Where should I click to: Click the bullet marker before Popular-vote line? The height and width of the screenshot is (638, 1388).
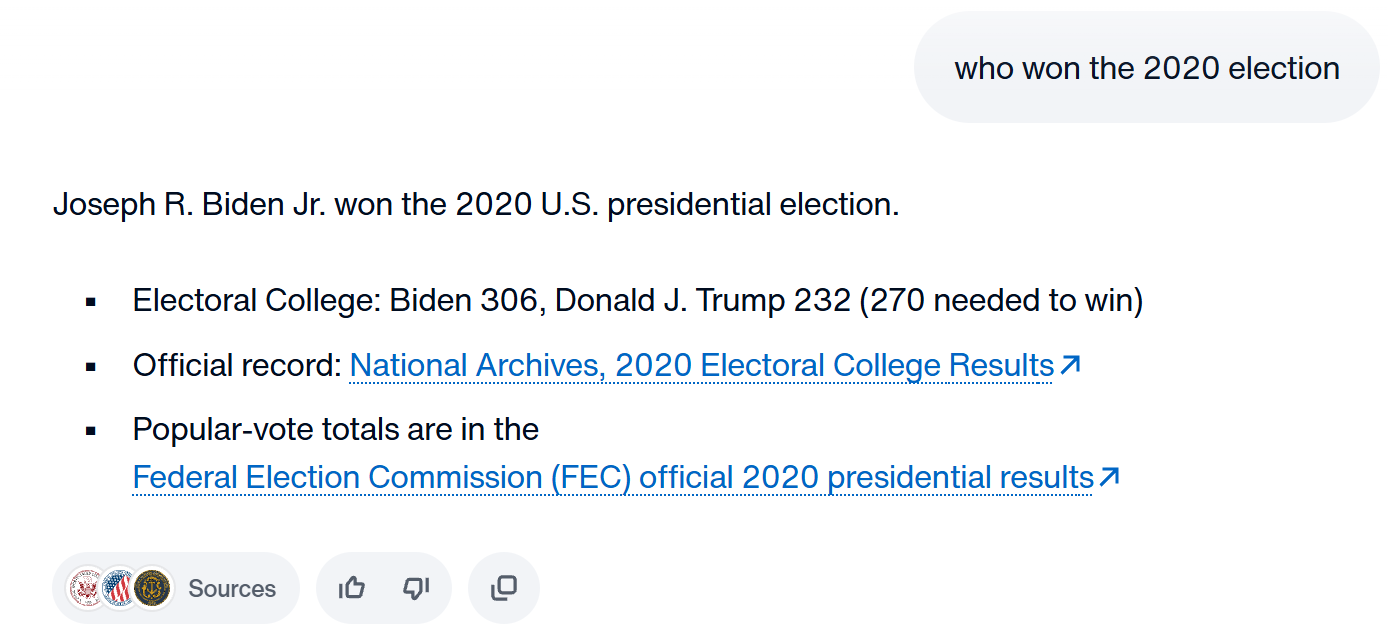[x=91, y=431]
